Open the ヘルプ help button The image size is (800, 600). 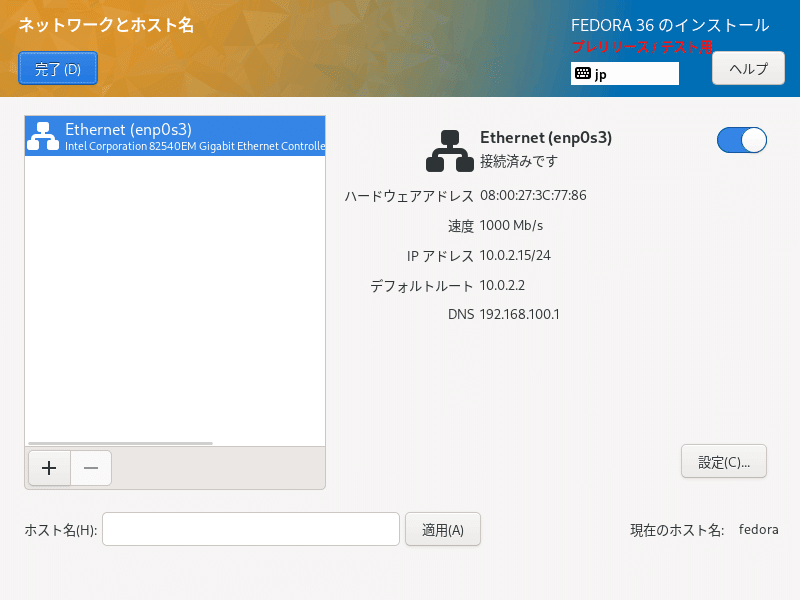point(748,68)
